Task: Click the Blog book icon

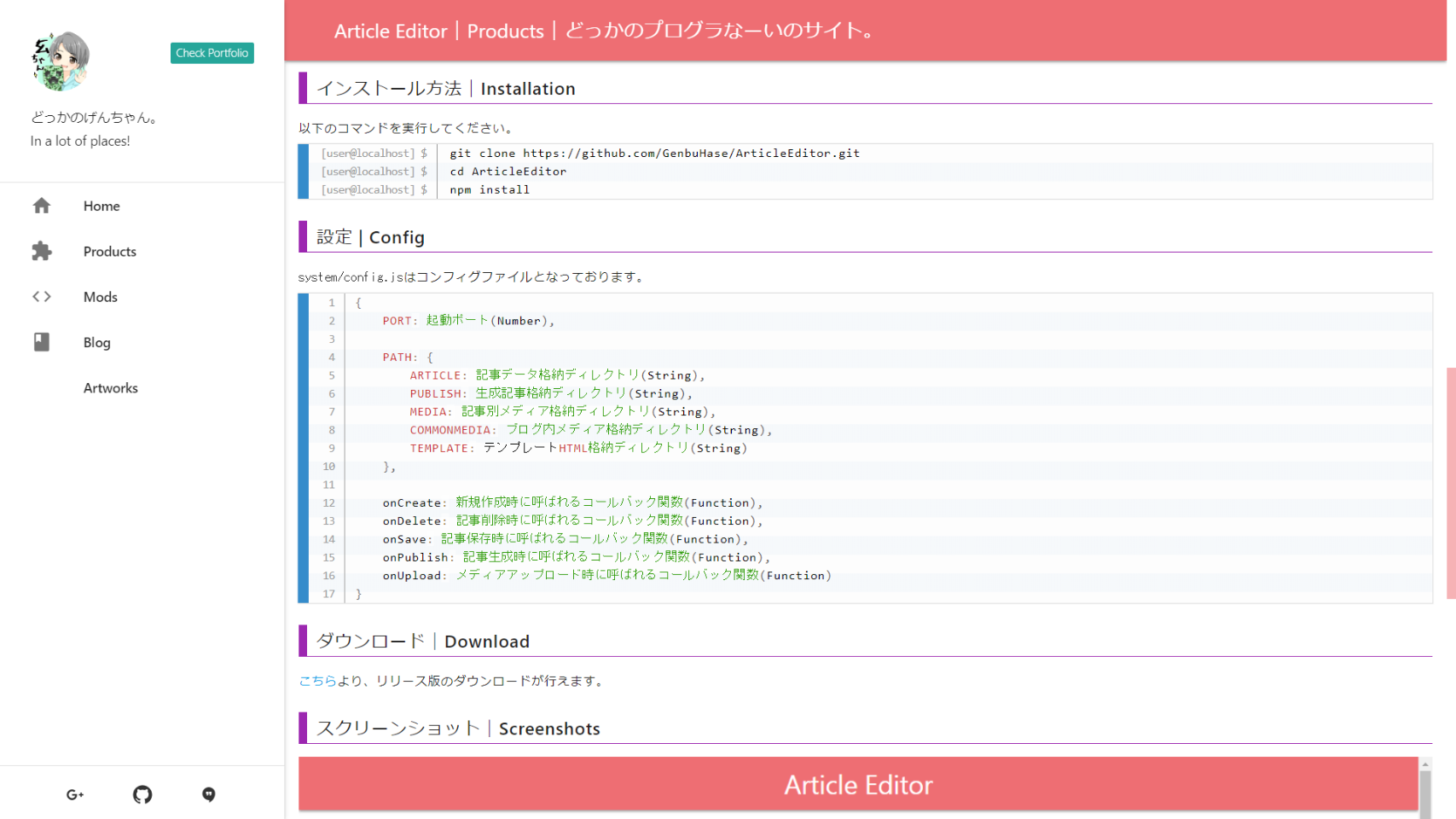Action: pos(42,342)
